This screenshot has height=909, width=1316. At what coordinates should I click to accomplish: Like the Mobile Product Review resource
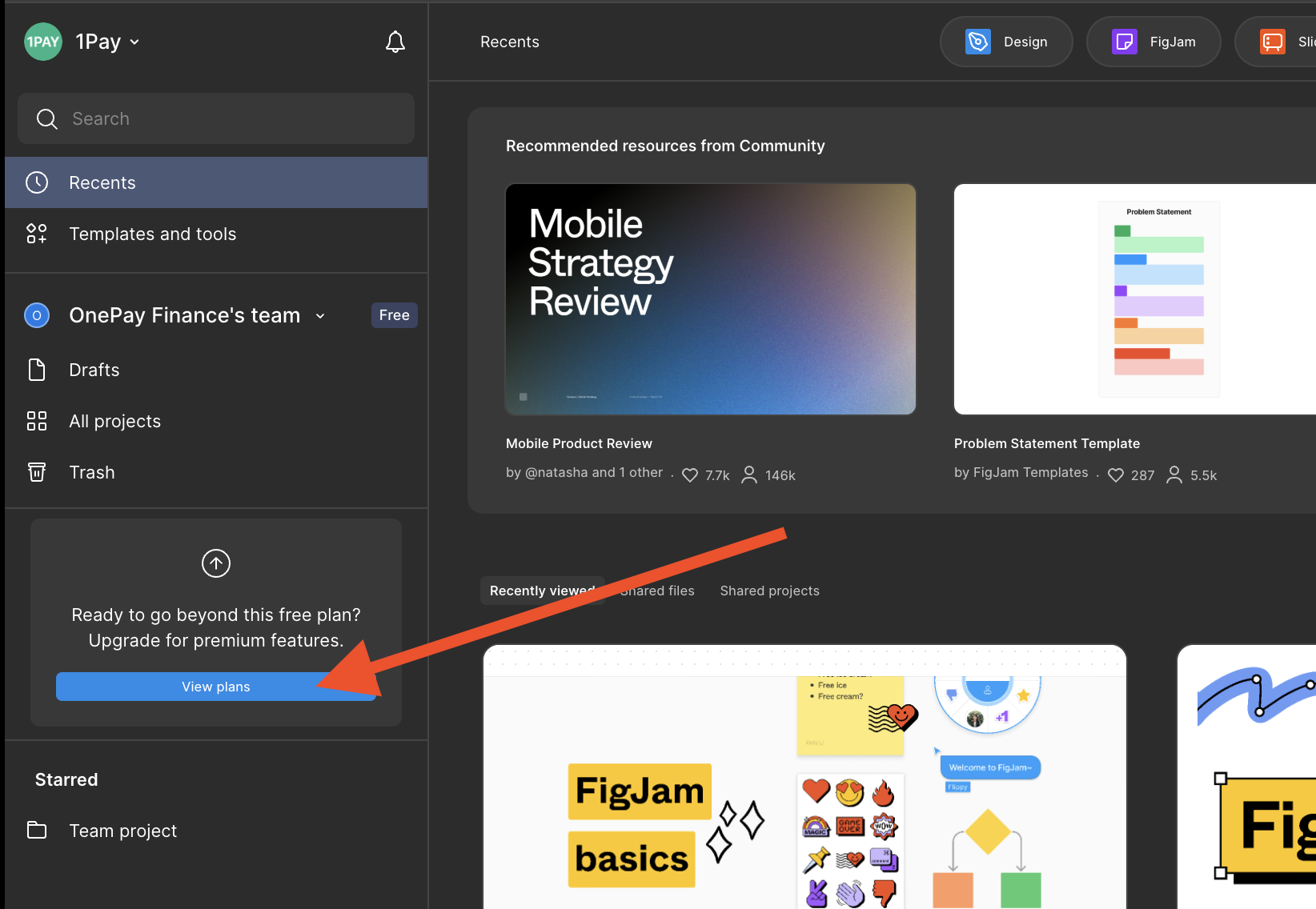coord(690,475)
